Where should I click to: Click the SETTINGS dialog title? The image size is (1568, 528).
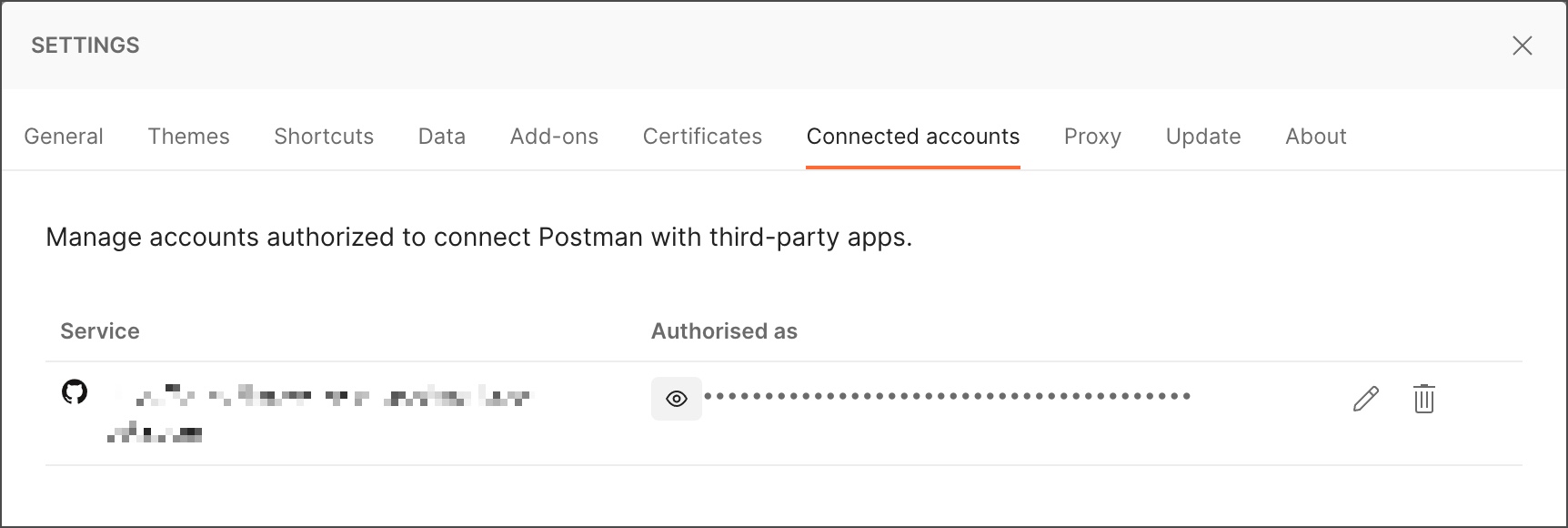[85, 46]
